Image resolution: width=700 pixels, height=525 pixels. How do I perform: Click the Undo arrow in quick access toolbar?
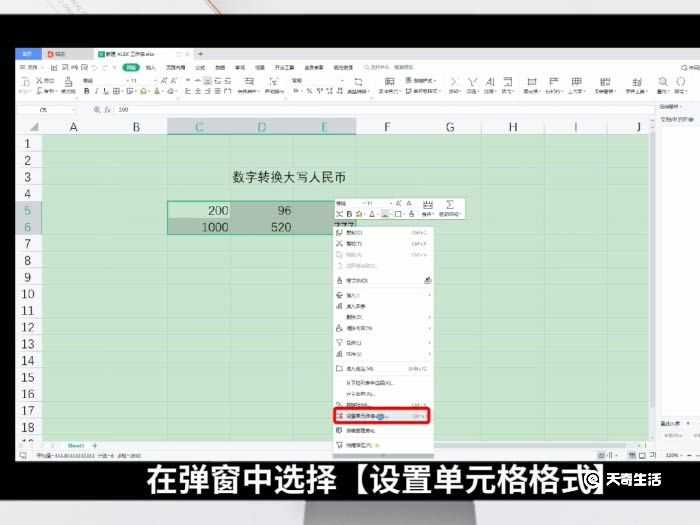pyautogui.click(x=95, y=67)
